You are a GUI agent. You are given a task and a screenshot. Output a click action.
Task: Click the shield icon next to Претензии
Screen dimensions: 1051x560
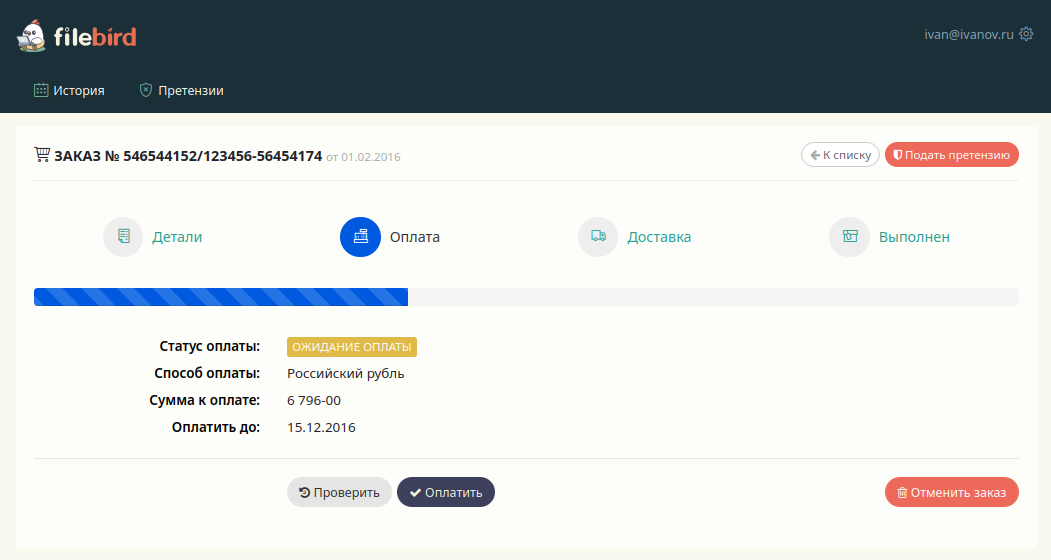pyautogui.click(x=146, y=90)
